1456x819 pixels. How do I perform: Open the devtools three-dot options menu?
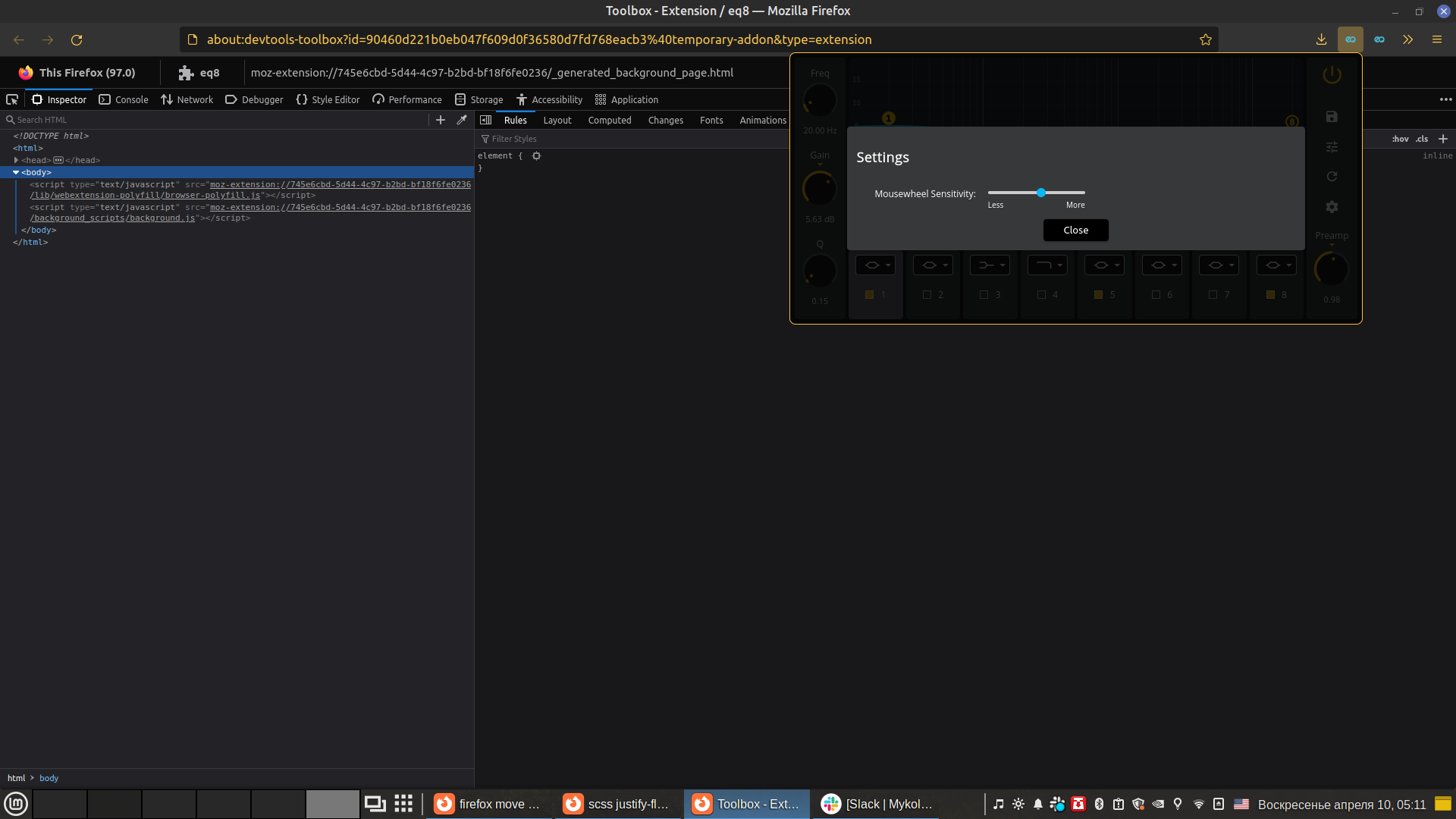[x=1445, y=99]
